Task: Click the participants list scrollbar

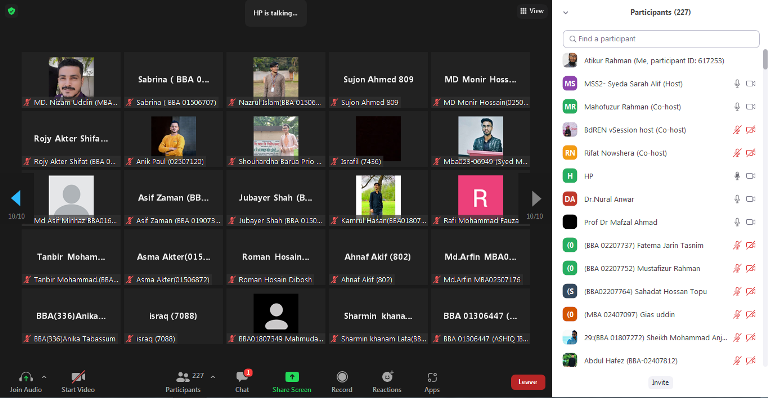Action: [x=765, y=59]
